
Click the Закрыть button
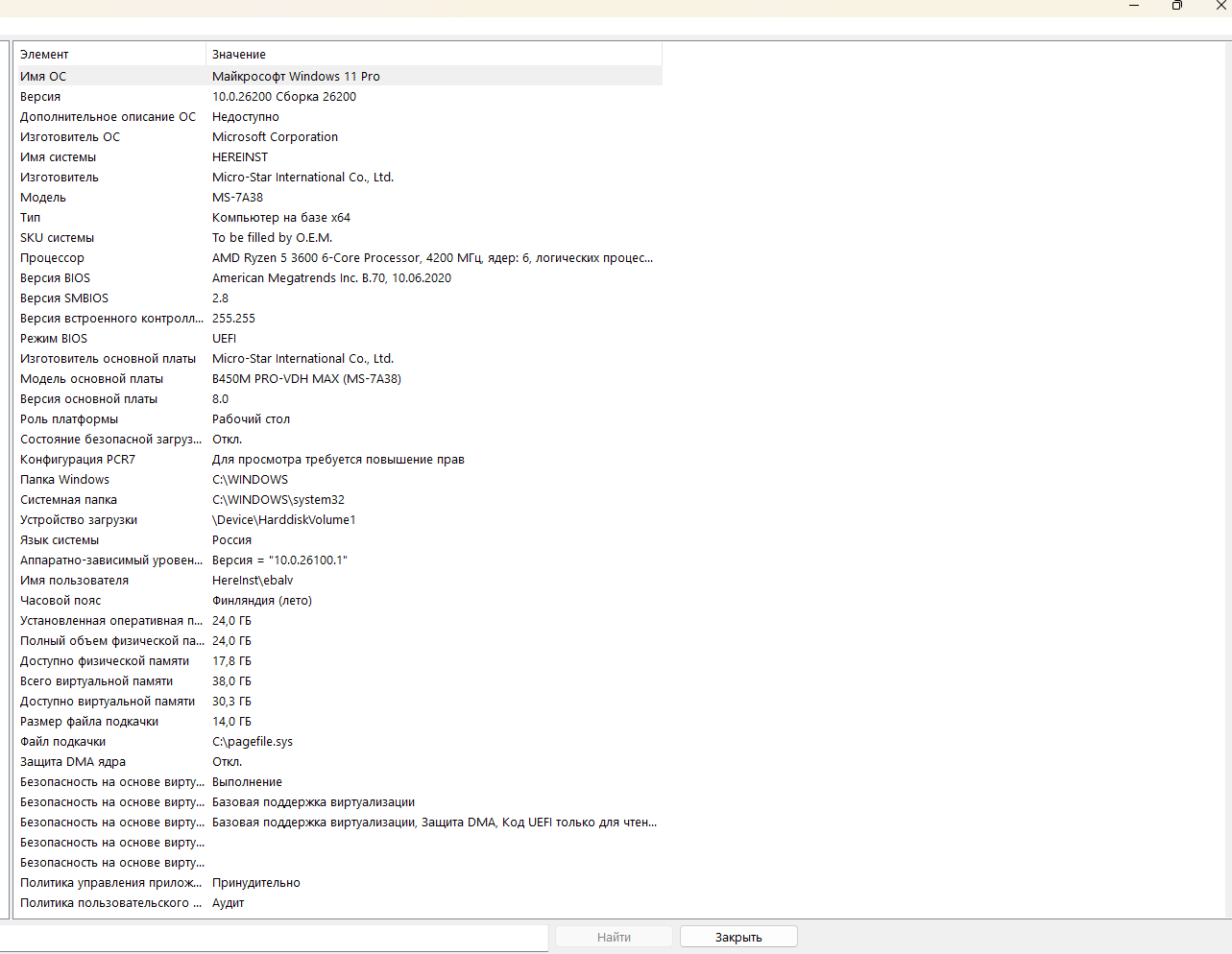coord(738,937)
